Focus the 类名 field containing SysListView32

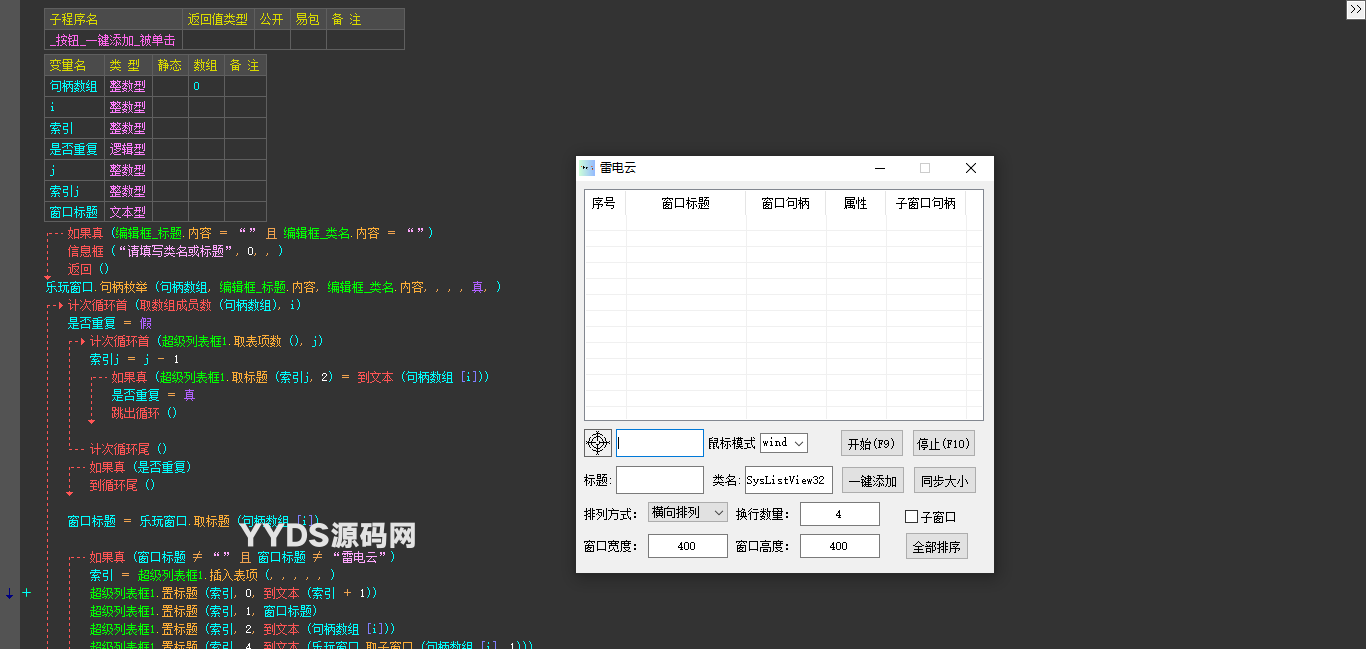tap(788, 480)
